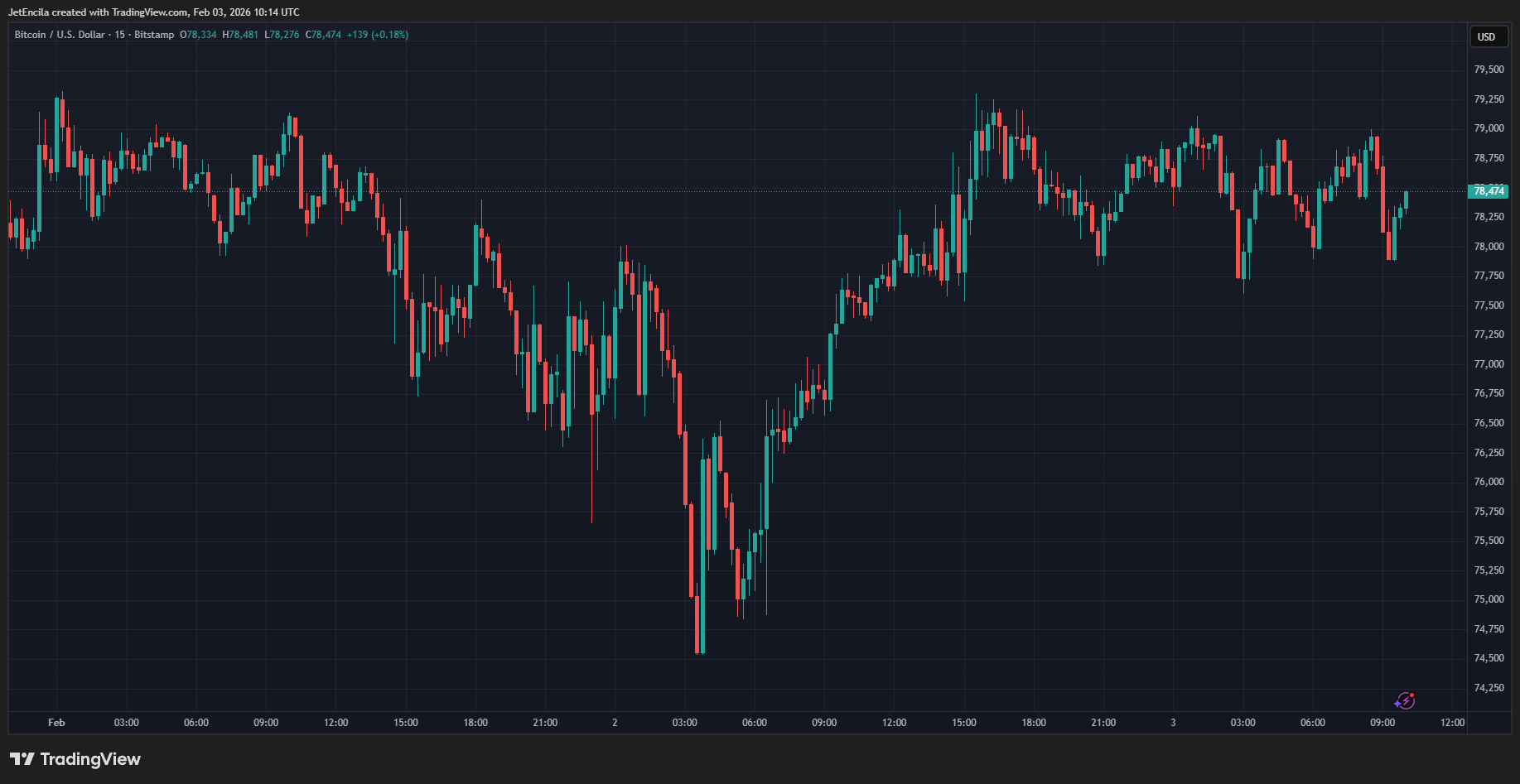This screenshot has width=1520, height=784.
Task: Click the +139 (+0.18%) change value
Action: (x=377, y=35)
